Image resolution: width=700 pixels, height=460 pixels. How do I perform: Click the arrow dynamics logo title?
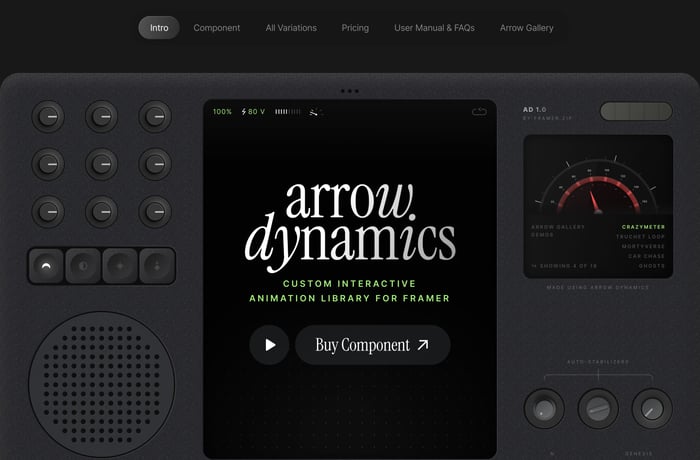click(350, 226)
